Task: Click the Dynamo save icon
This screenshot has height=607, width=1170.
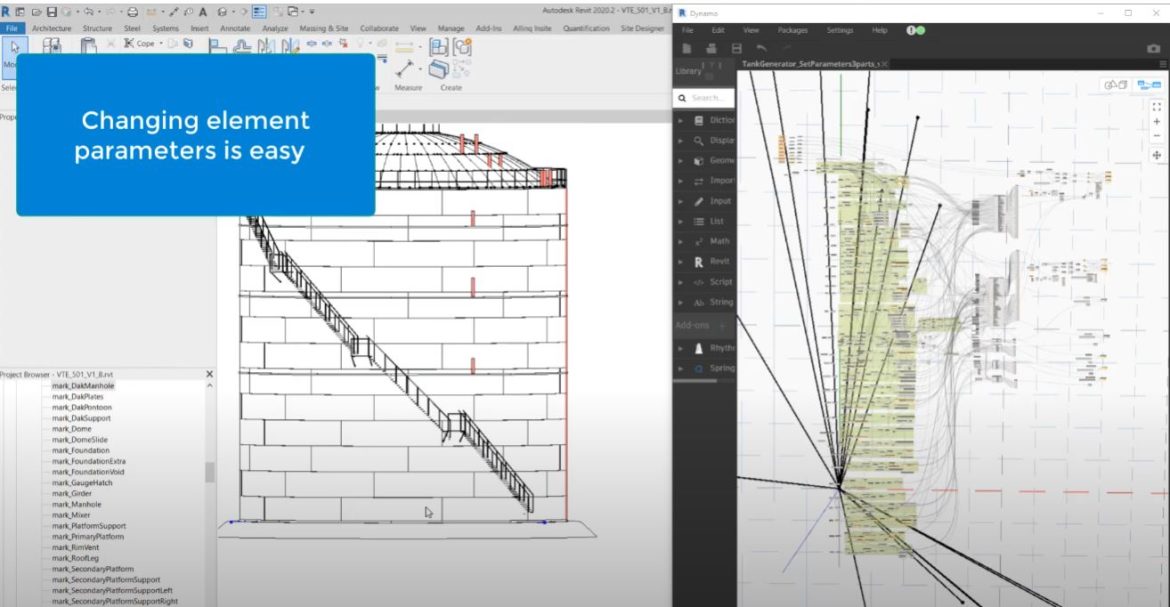Action: click(x=737, y=48)
